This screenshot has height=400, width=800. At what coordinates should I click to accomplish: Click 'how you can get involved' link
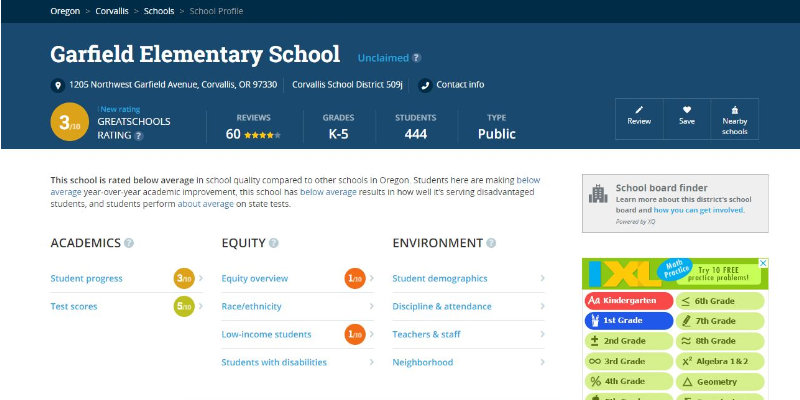click(x=698, y=210)
